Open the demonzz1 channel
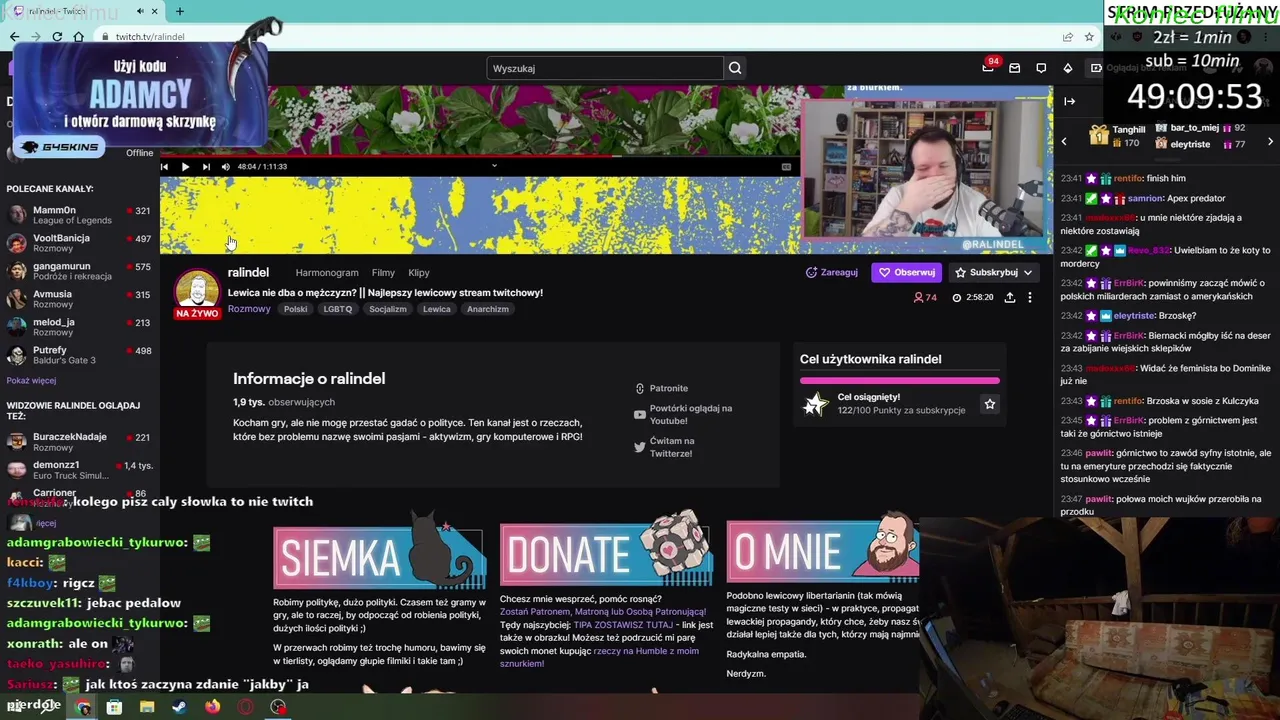The height and width of the screenshot is (720, 1280). click(79, 470)
